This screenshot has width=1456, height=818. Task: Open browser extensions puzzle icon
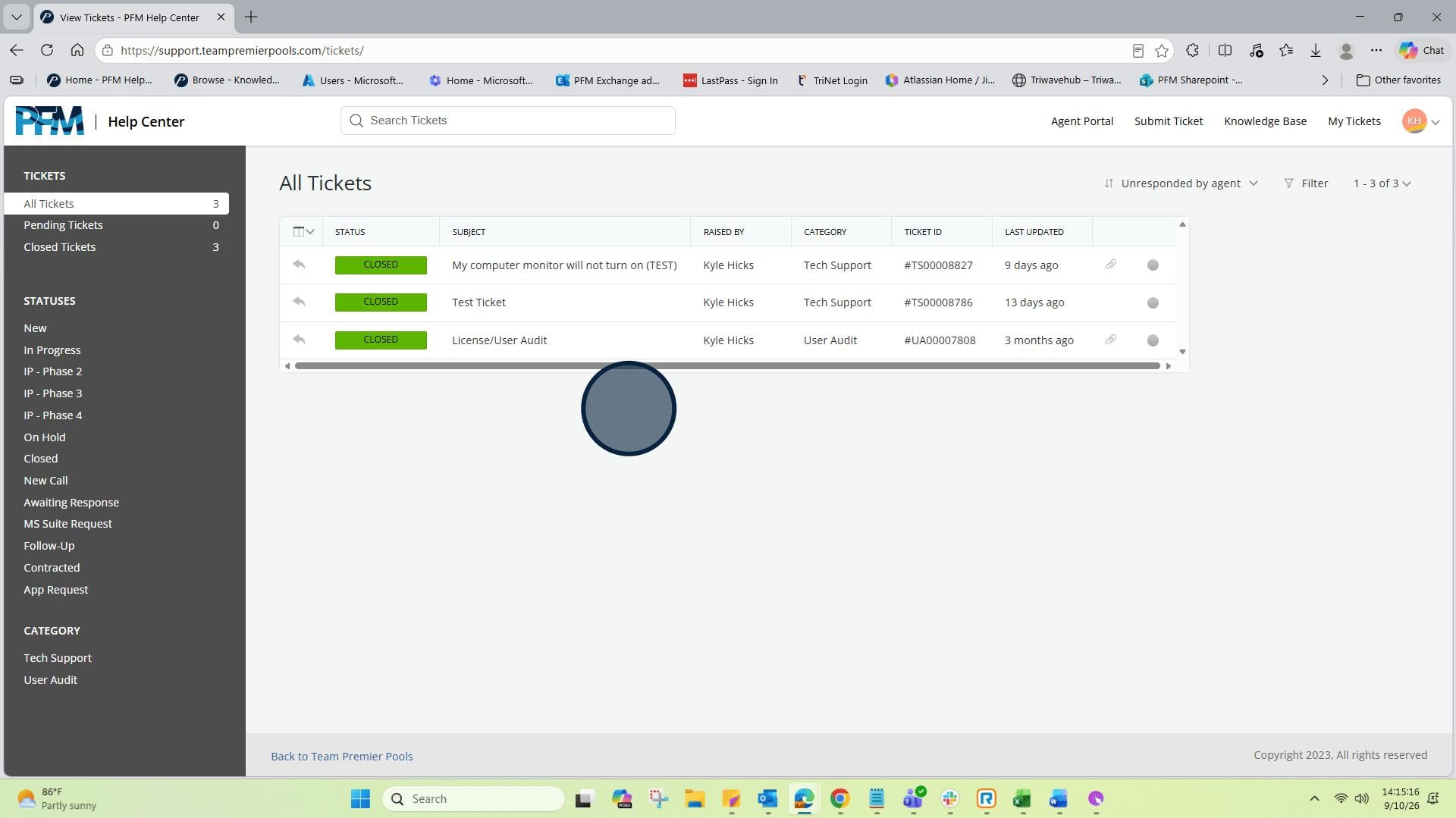pyautogui.click(x=1192, y=51)
